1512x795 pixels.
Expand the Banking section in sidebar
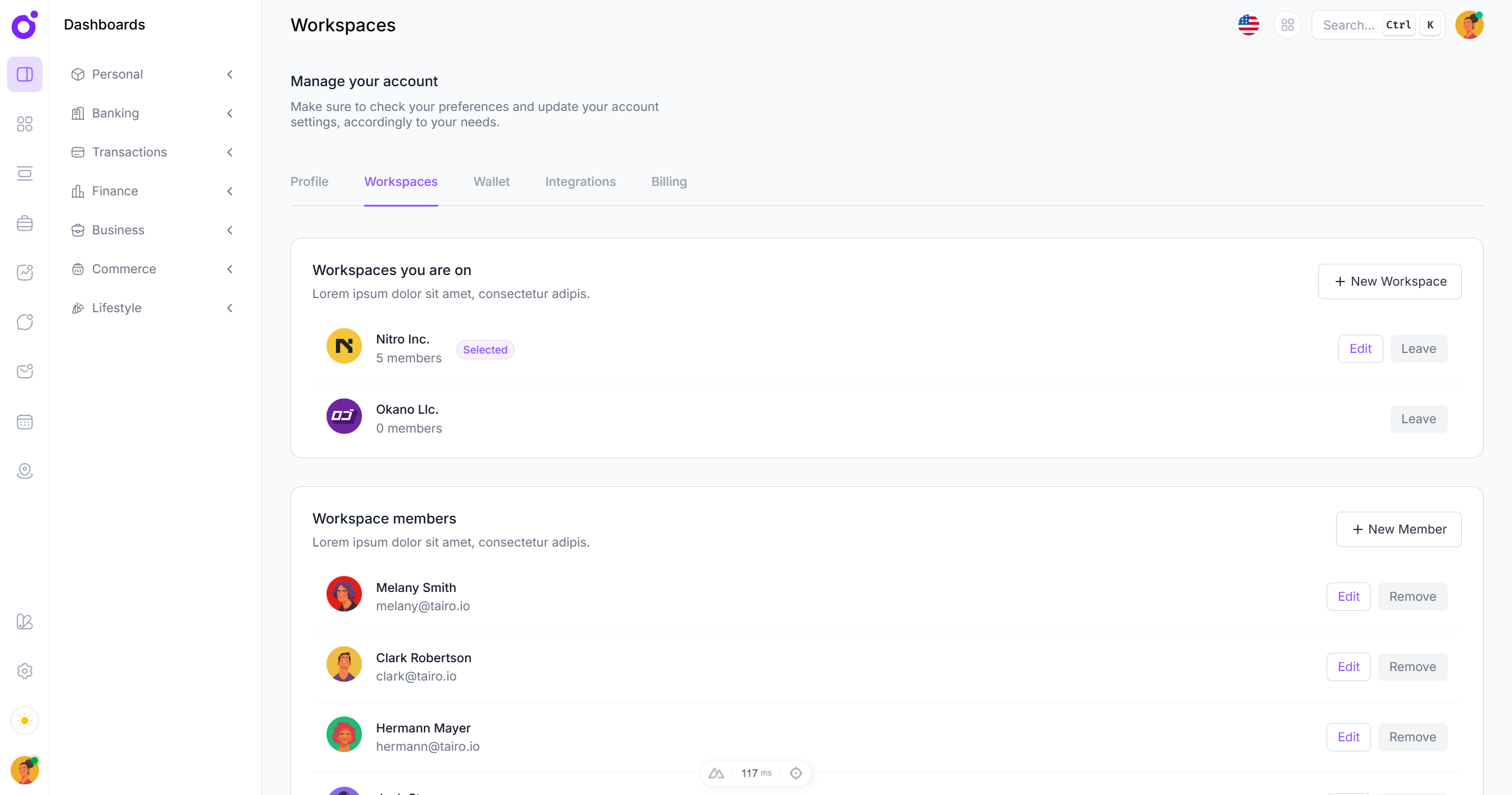tap(230, 113)
